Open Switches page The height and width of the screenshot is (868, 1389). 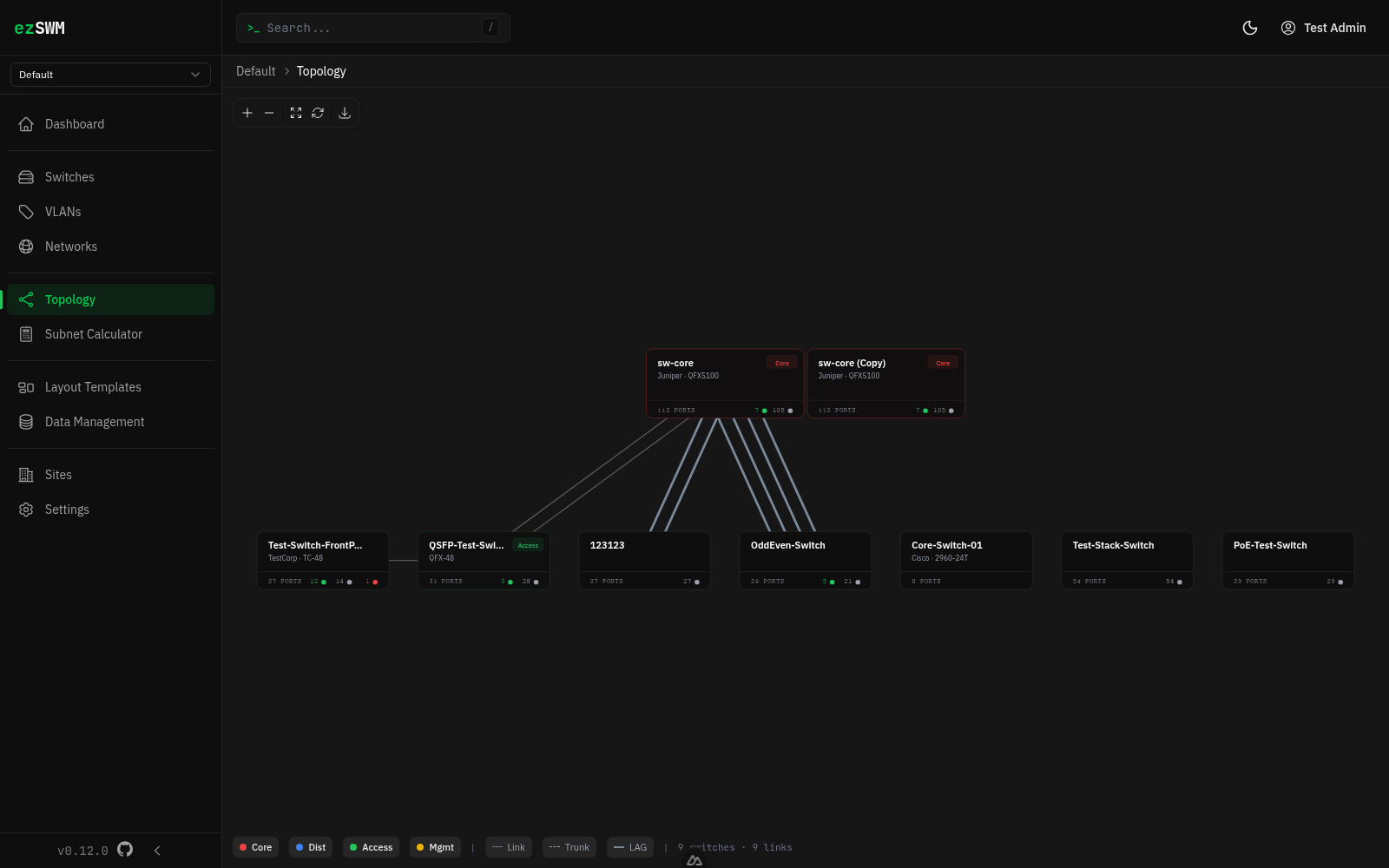coord(110,177)
